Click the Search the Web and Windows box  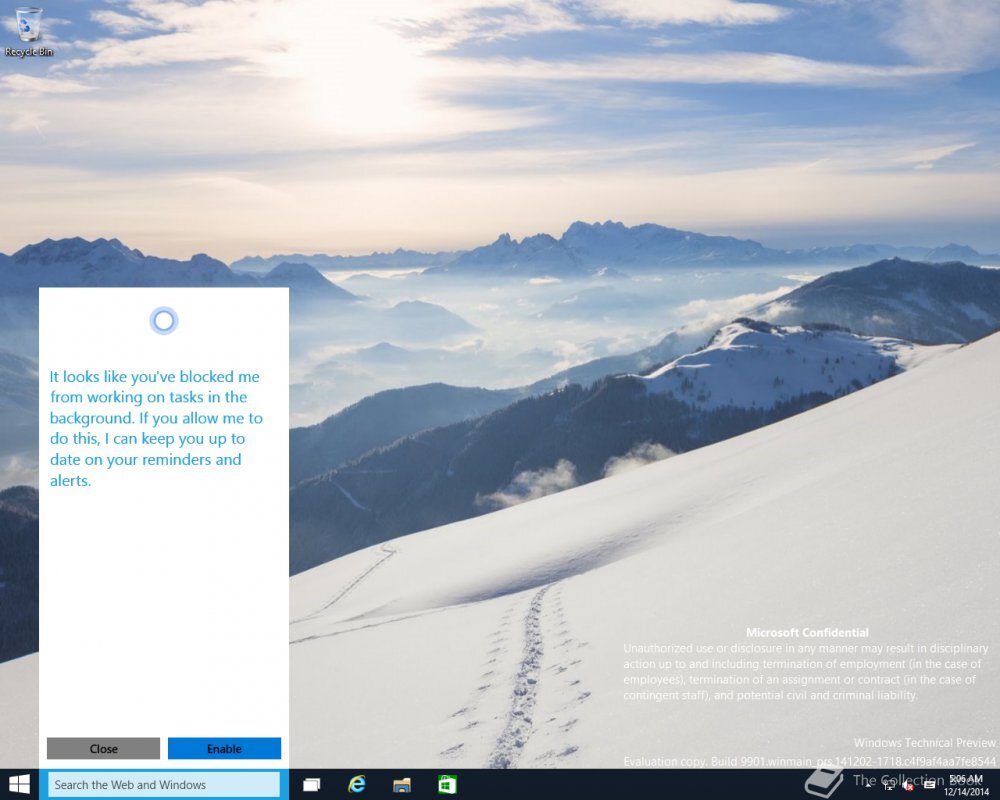pyautogui.click(x=163, y=785)
